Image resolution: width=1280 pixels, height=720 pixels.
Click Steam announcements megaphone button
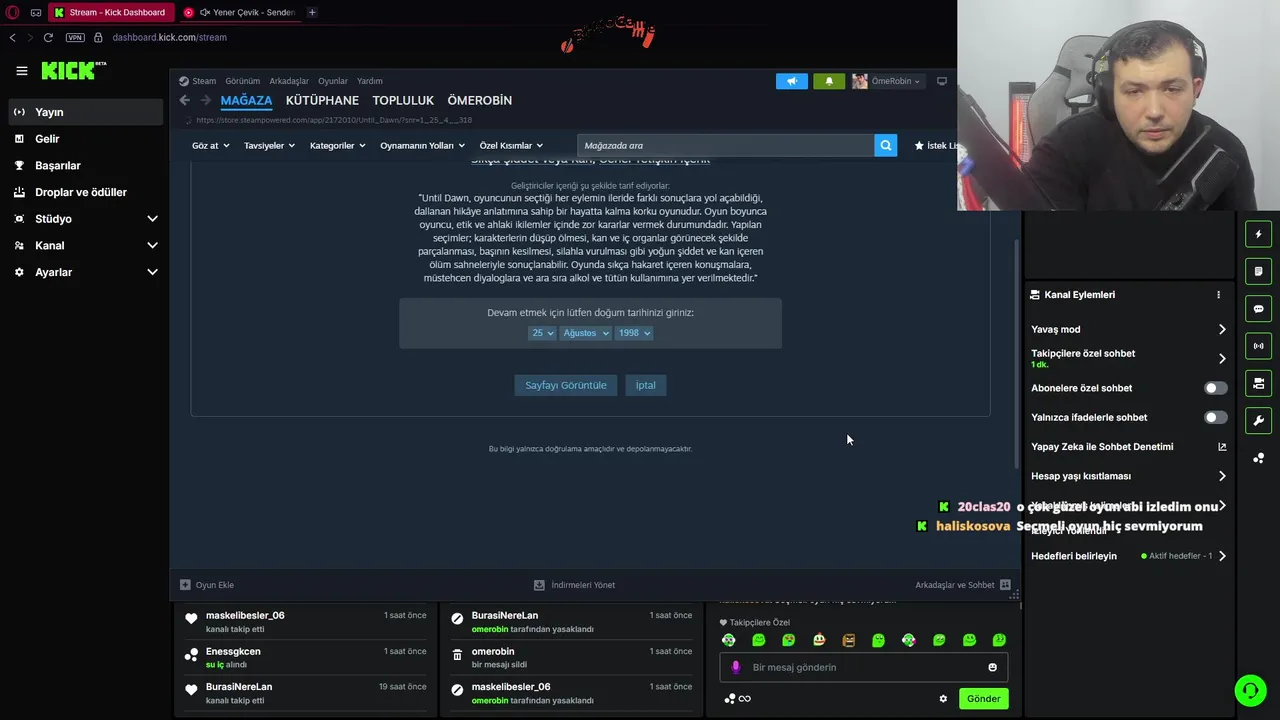[x=792, y=81]
